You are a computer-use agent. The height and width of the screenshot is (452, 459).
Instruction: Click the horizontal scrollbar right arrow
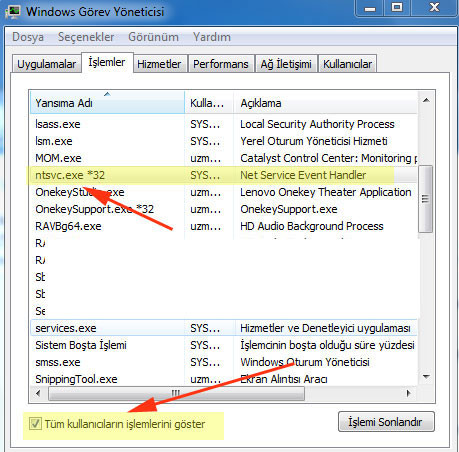[x=409, y=393]
